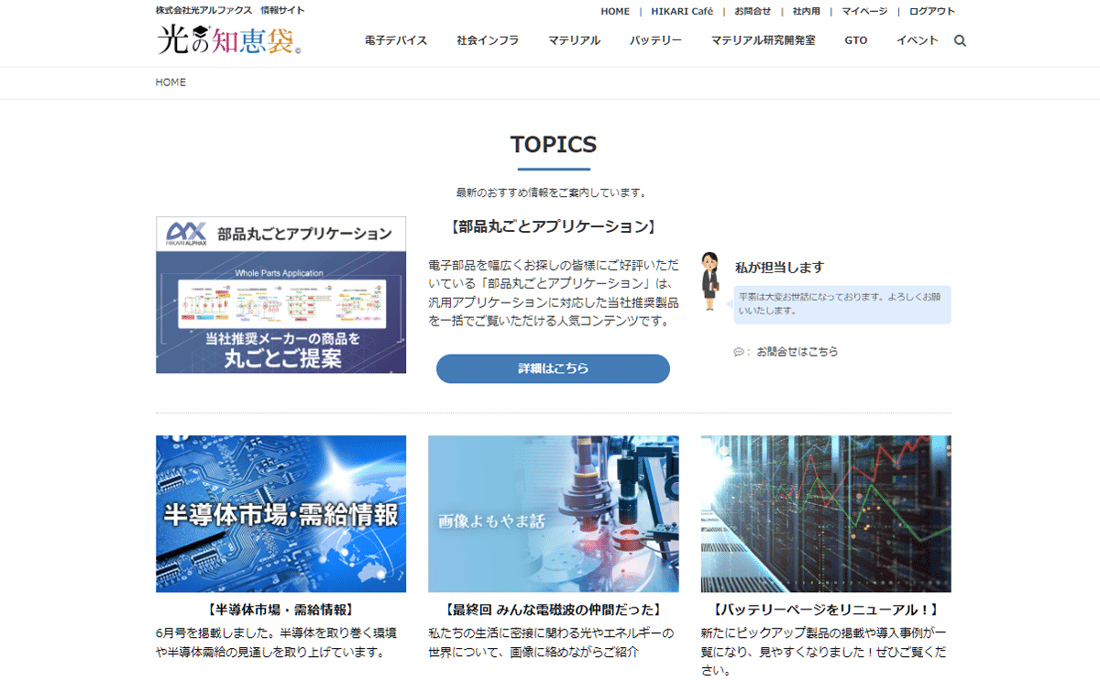Viewport: 1100px width, 692px height.
Task: Click お問合せはこちら link
Action: click(x=797, y=352)
